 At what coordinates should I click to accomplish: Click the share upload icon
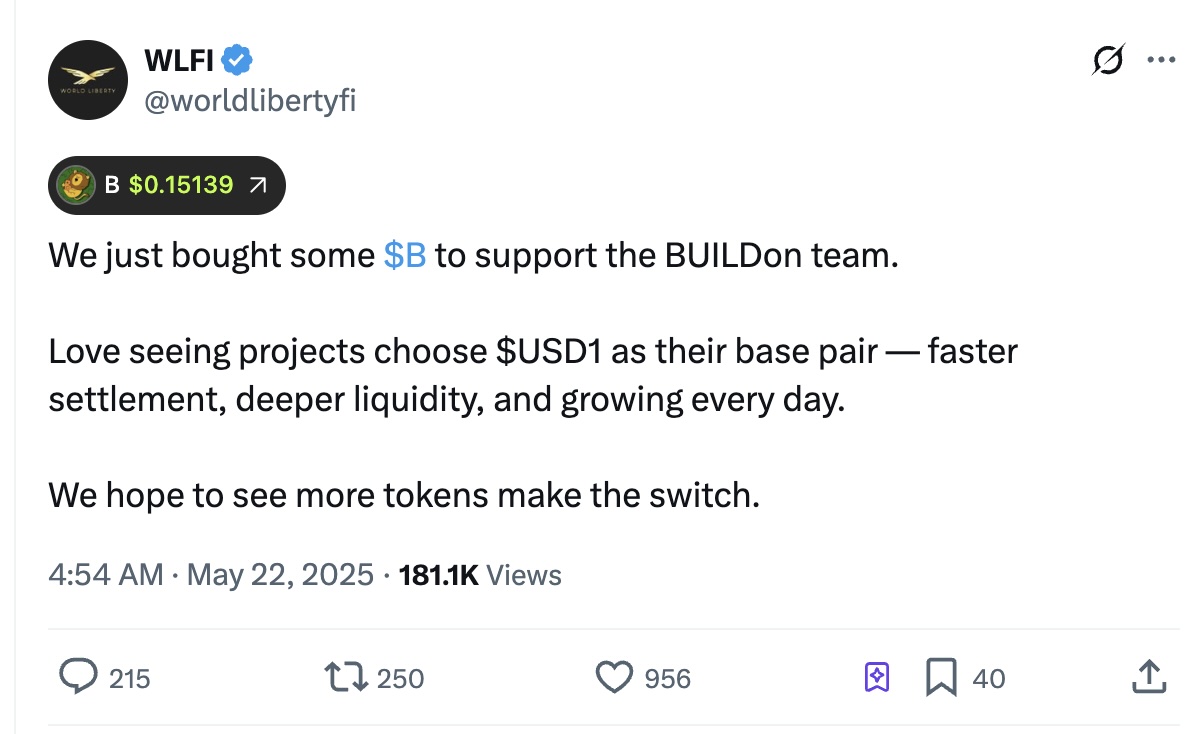click(x=1148, y=678)
